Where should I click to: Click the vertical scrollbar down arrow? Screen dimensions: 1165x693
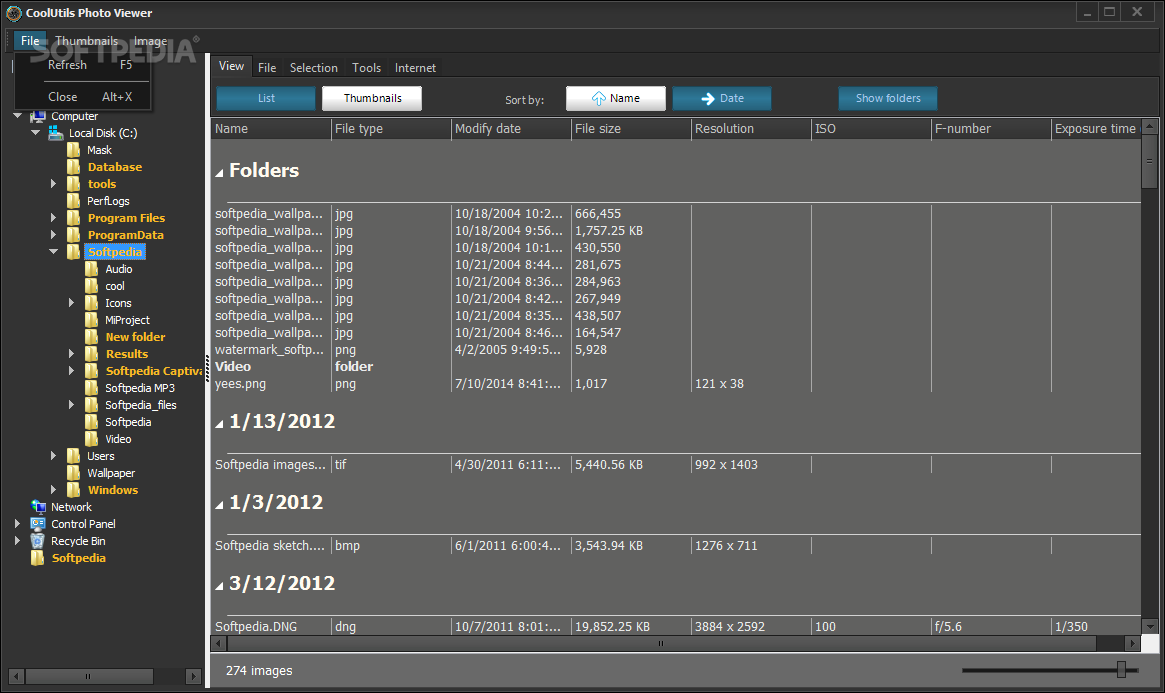coord(1149,626)
